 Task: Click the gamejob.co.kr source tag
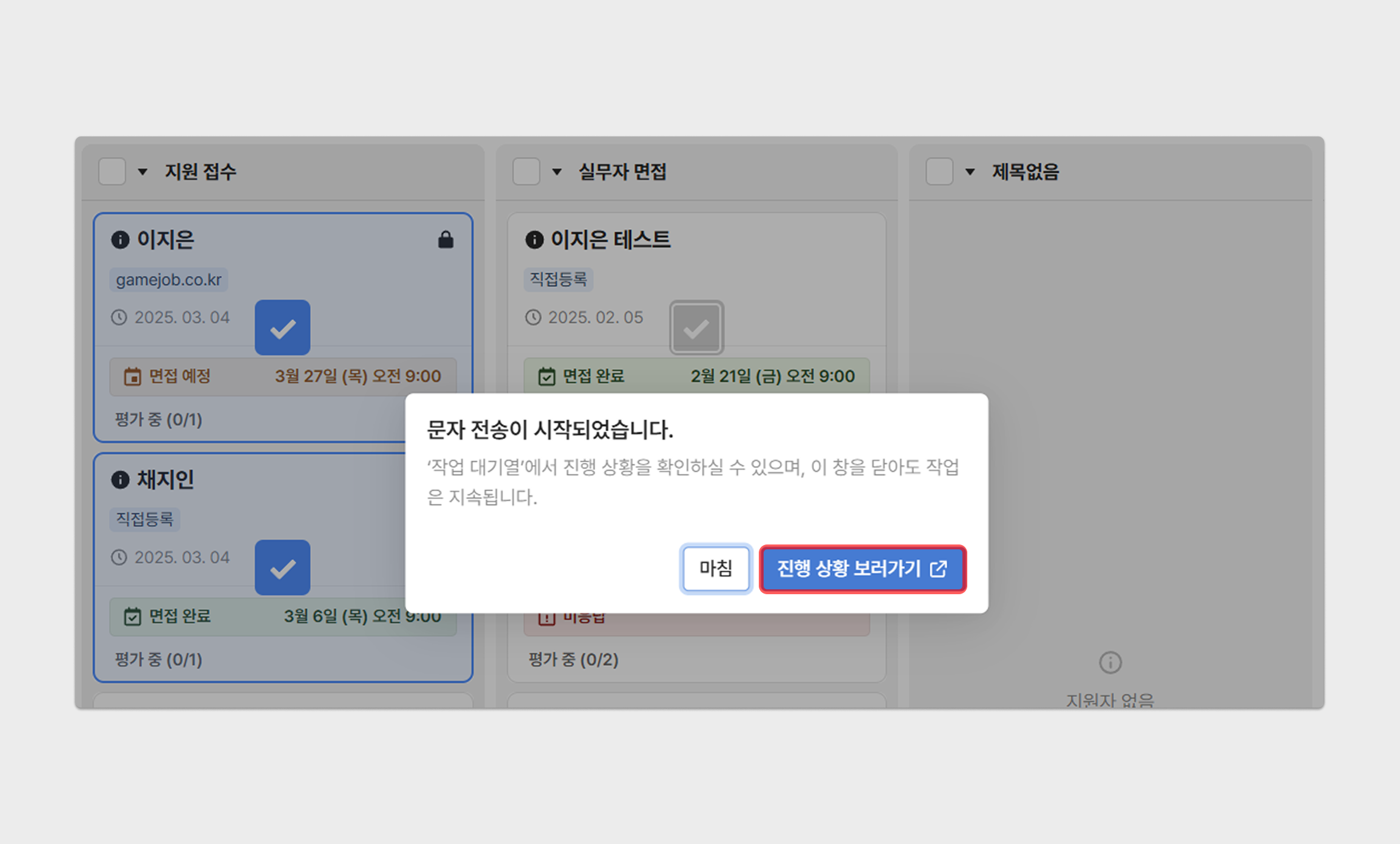click(168, 280)
